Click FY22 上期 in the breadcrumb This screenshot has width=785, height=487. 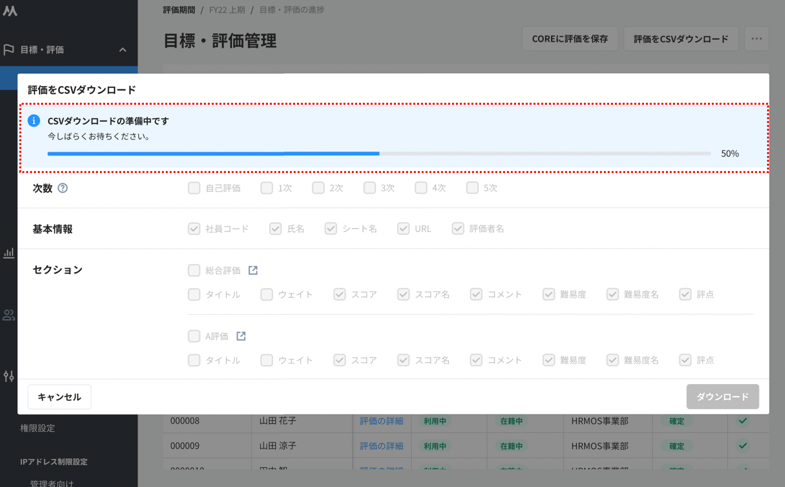[229, 10]
